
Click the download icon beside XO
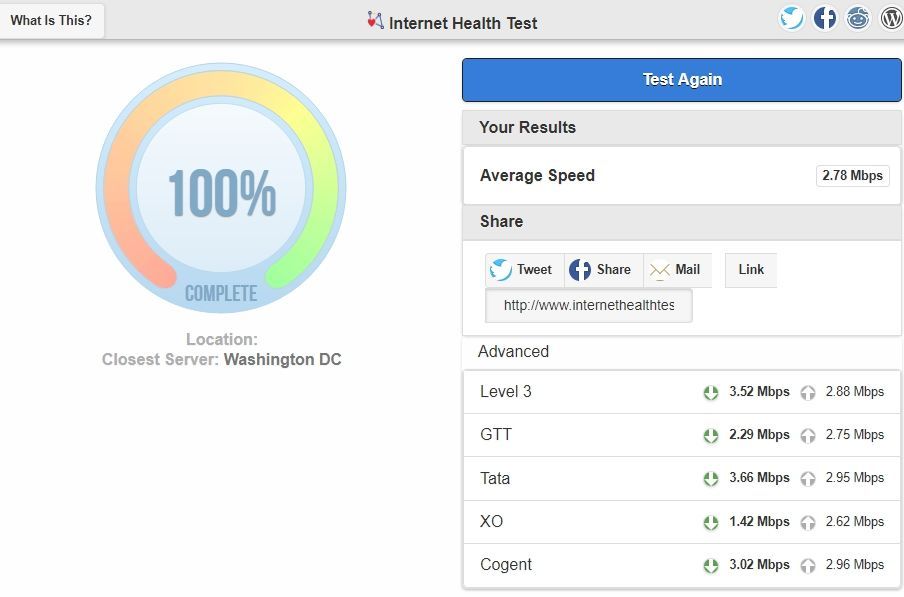click(x=709, y=521)
